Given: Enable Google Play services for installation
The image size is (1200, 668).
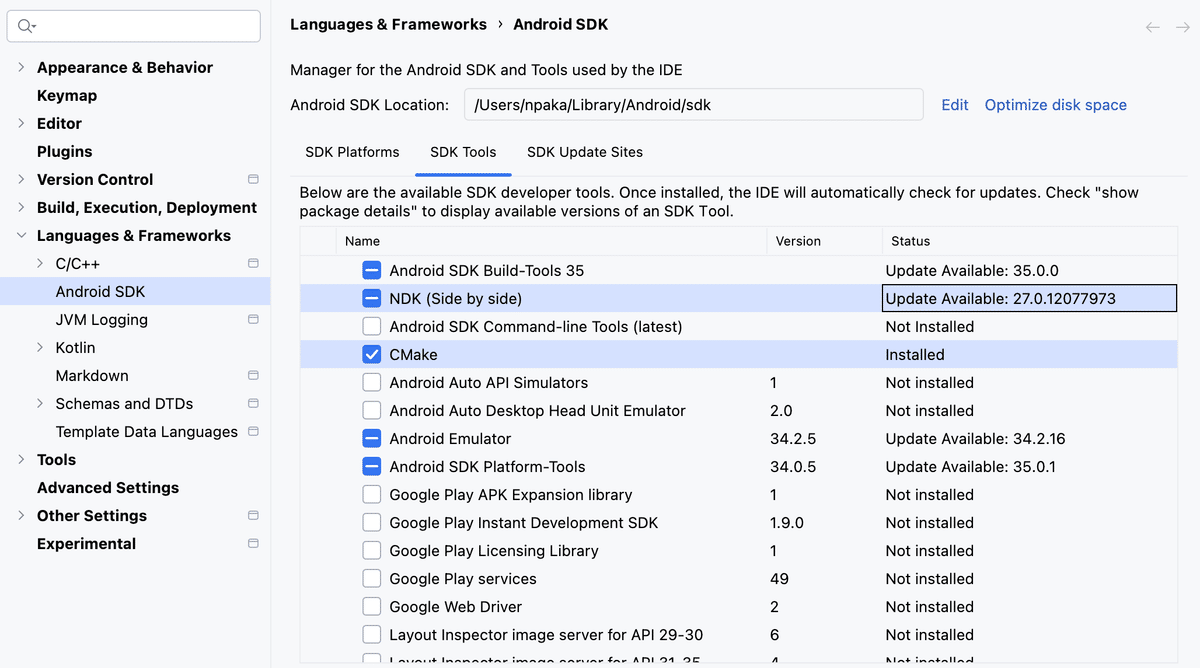Looking at the screenshot, I should point(371,578).
